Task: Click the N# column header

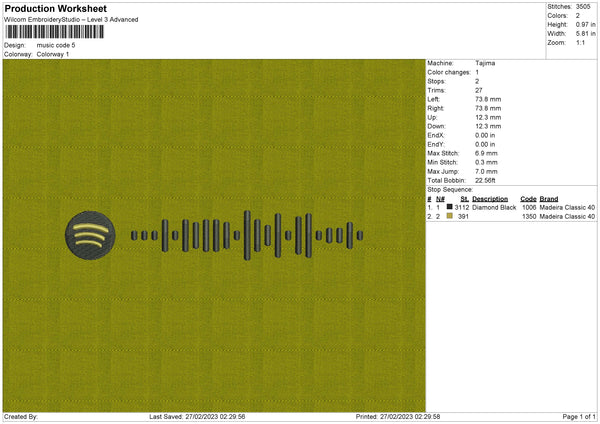Action: (440, 199)
